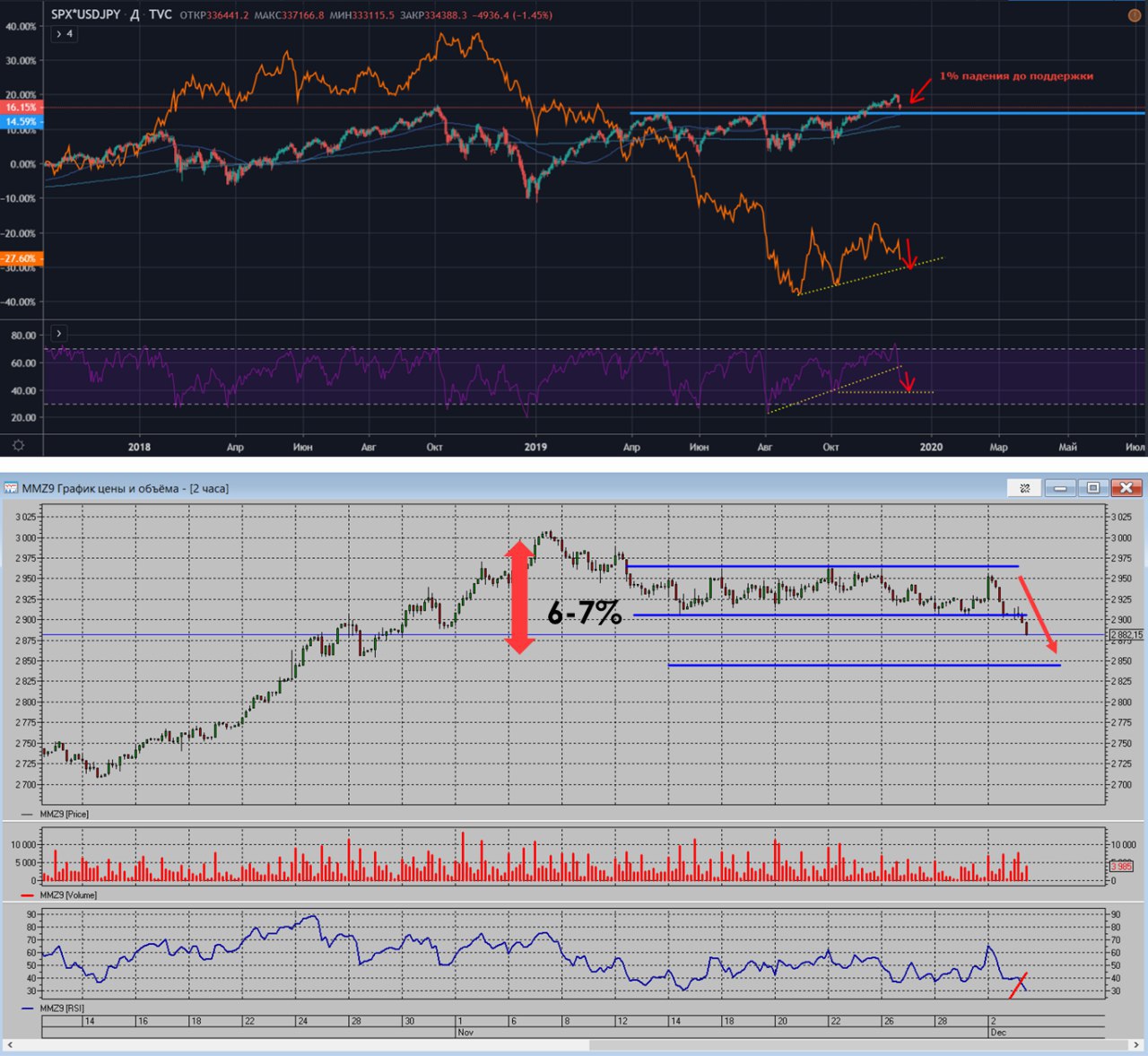Click the TVC exchange label
Screen dimensions: 1148x1056
click(161, 14)
